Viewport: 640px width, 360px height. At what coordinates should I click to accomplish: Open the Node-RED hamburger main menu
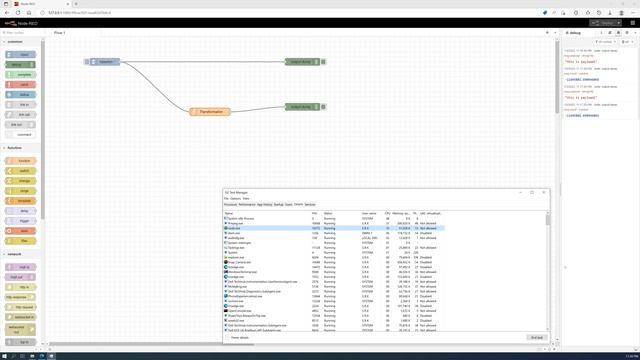click(633, 23)
